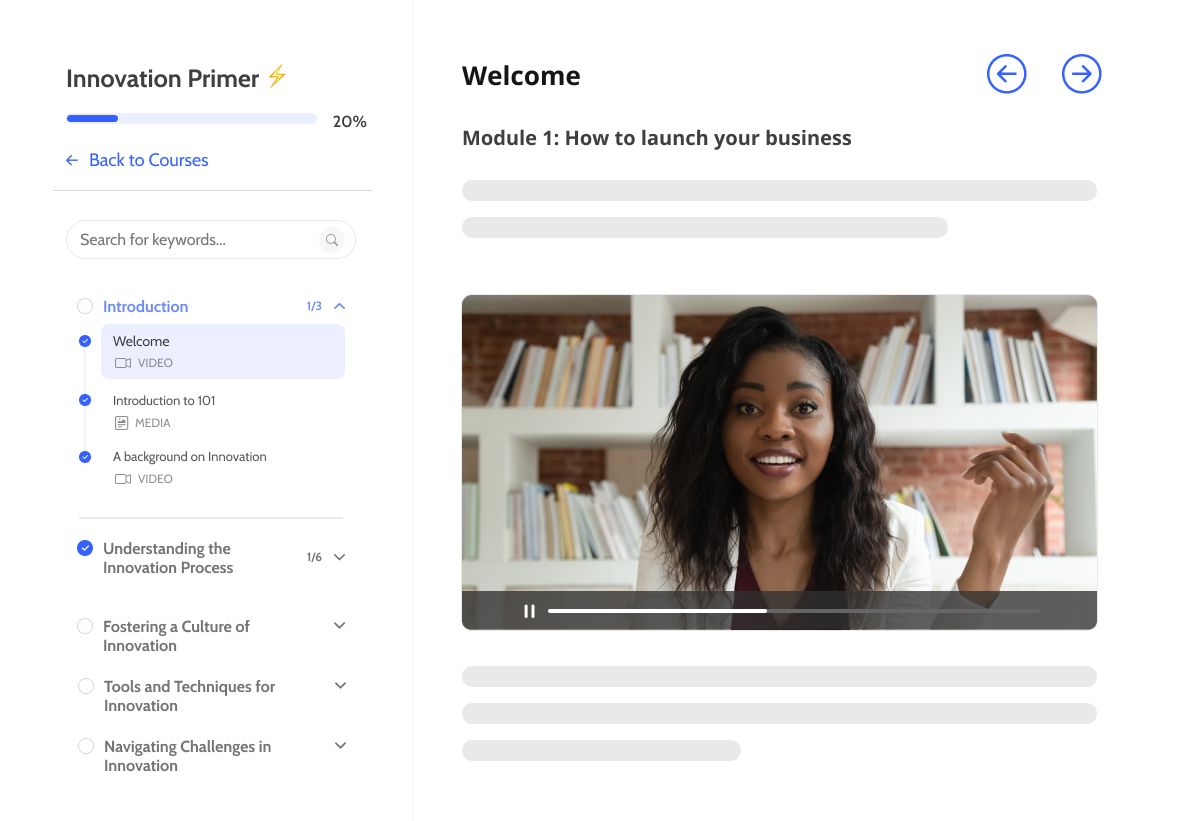Select Tools and Techniques for Innovation title
This screenshot has width=1183, height=821.
[189, 696]
